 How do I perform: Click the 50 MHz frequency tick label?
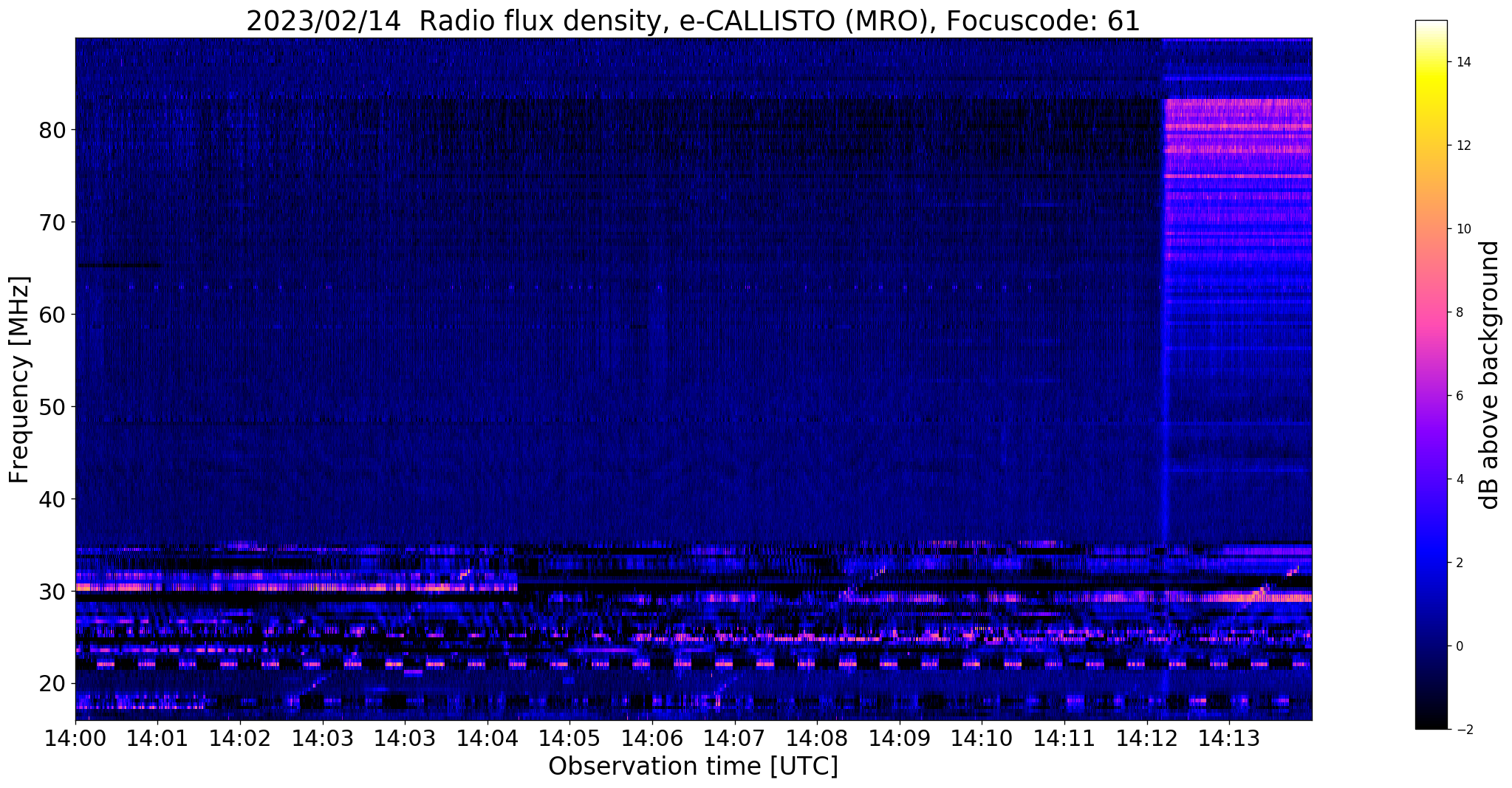[52, 407]
